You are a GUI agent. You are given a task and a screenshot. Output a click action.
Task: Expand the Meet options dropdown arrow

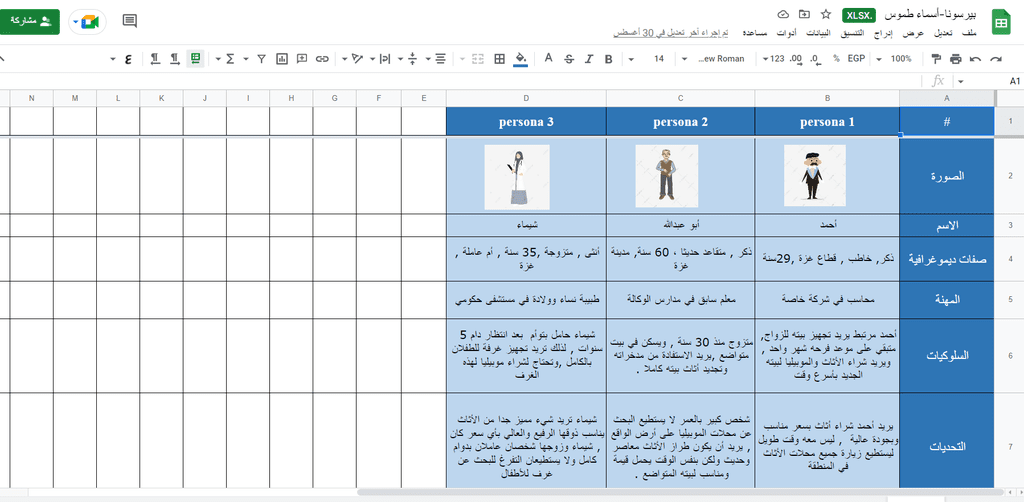[x=76, y=22]
